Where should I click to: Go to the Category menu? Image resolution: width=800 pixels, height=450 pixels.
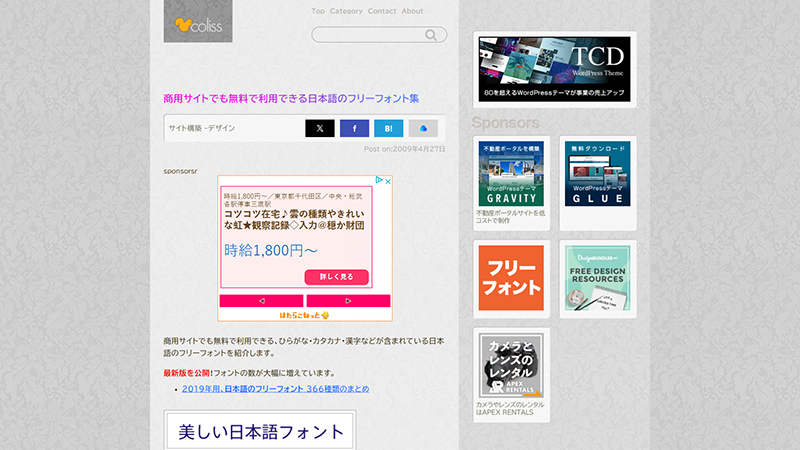(346, 11)
